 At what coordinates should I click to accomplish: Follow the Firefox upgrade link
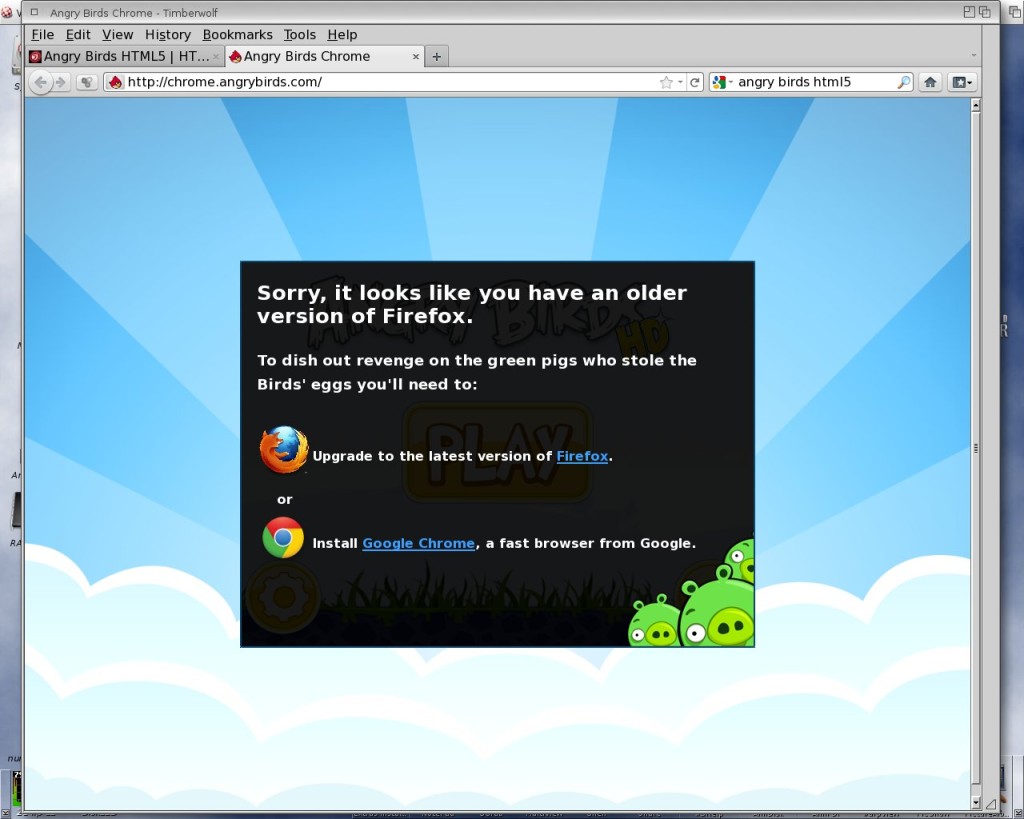(x=582, y=456)
